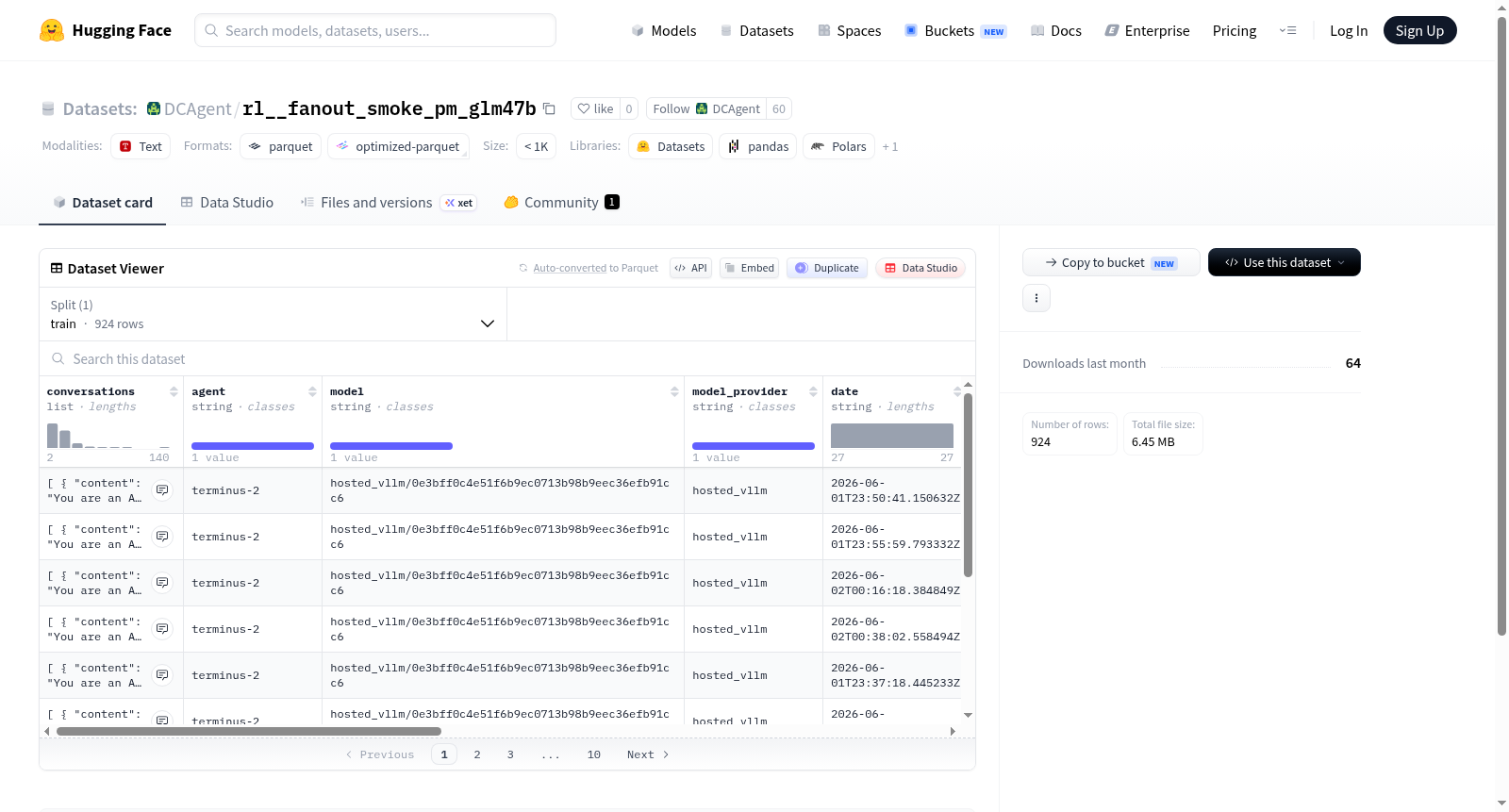Jump to page 10 of the viewer

[x=594, y=754]
